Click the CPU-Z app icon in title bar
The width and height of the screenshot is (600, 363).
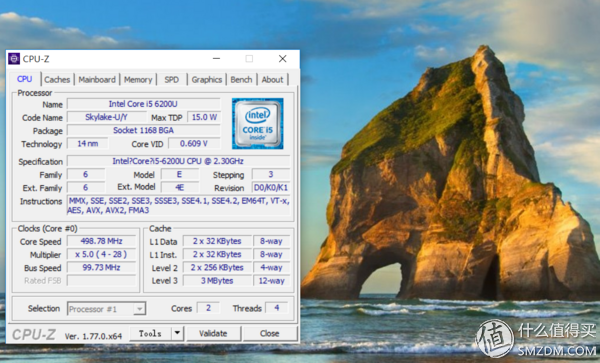(14, 59)
